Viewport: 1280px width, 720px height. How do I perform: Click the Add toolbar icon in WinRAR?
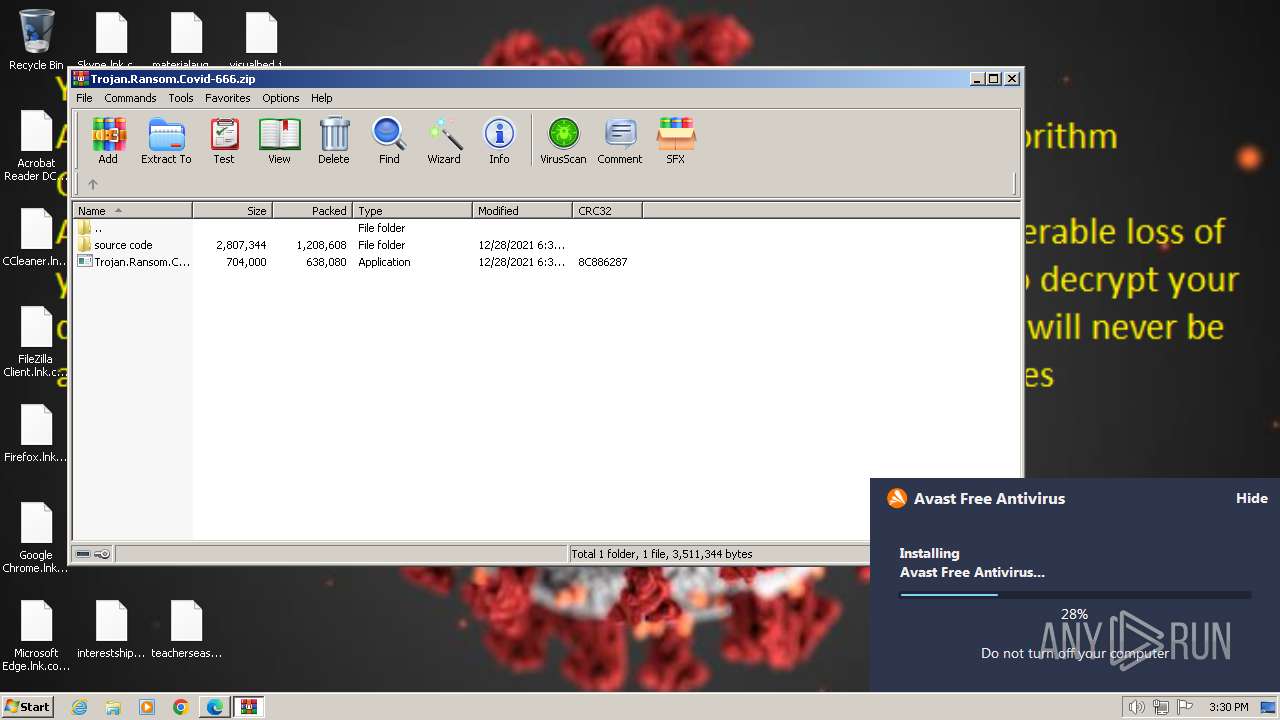pyautogui.click(x=108, y=141)
